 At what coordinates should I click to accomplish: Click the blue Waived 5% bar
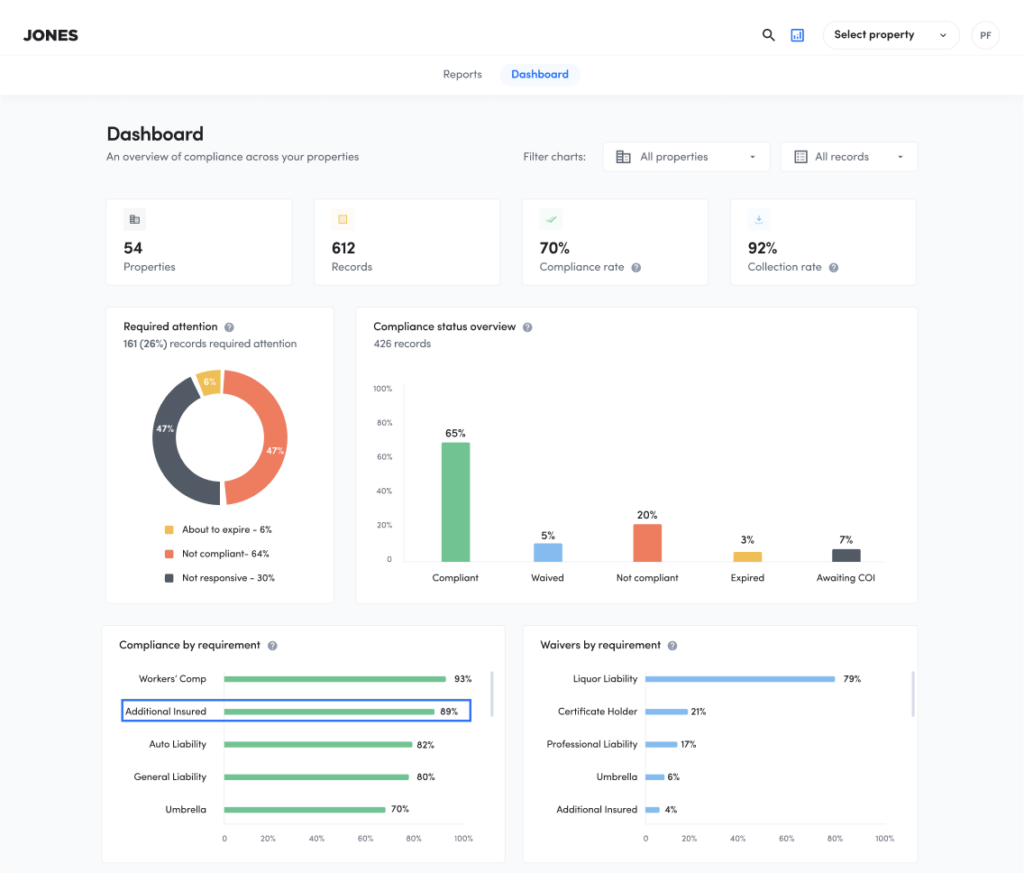click(x=548, y=552)
